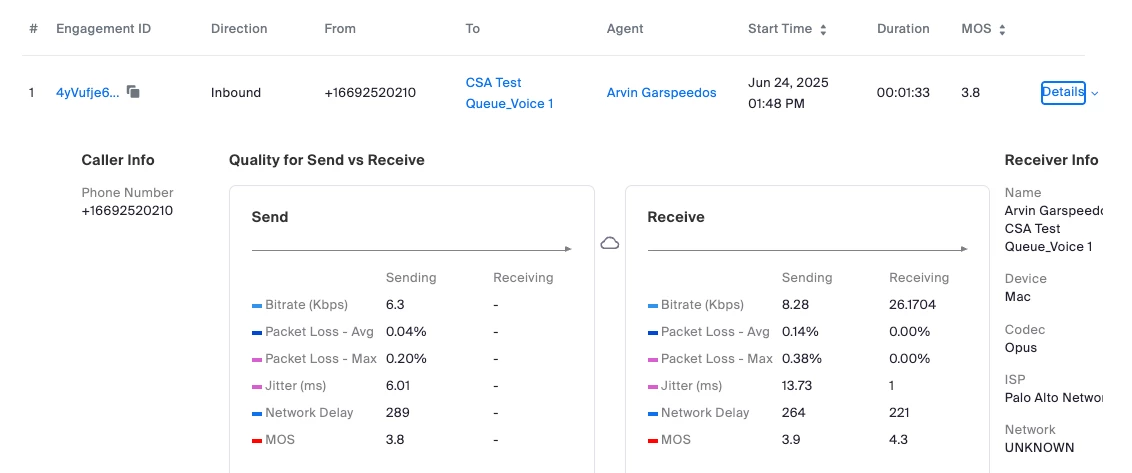Click Receive panel Packet Loss - Max legend marker
The height and width of the screenshot is (473, 1132).
click(x=653, y=359)
